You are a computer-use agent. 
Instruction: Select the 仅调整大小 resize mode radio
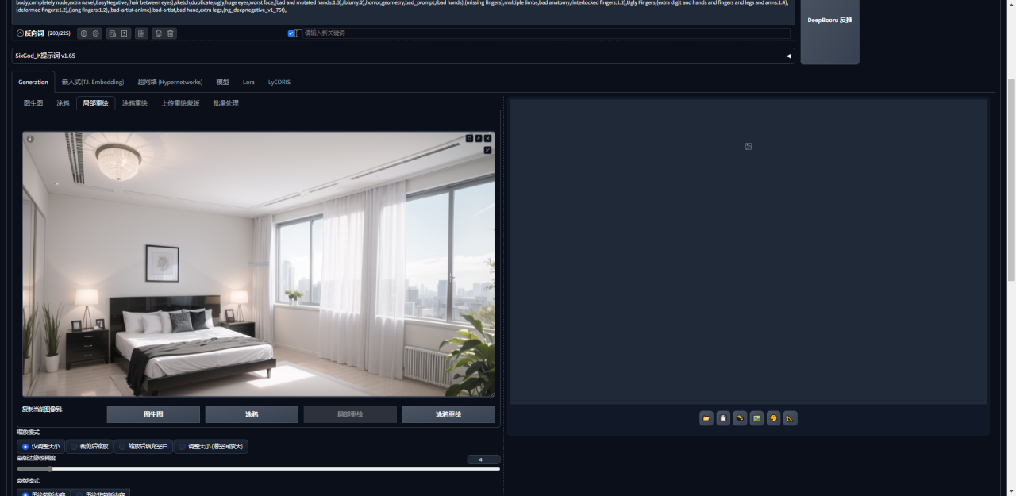[x=25, y=447]
